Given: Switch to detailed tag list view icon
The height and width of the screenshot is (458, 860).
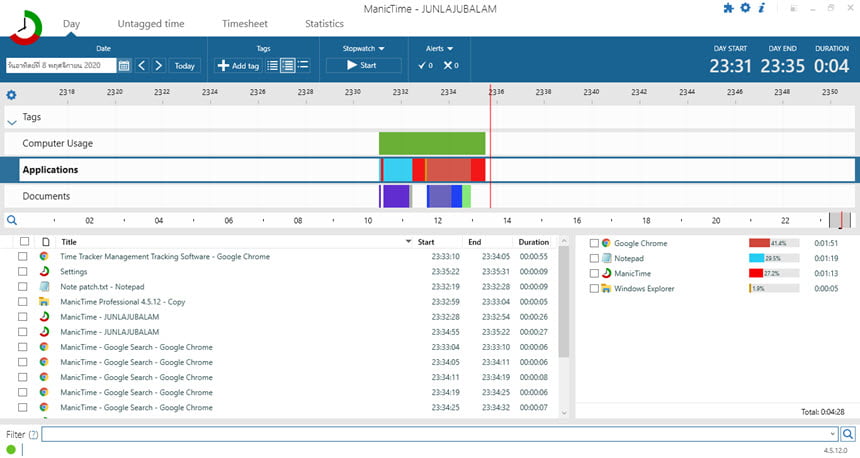Looking at the screenshot, I should click(x=287, y=66).
